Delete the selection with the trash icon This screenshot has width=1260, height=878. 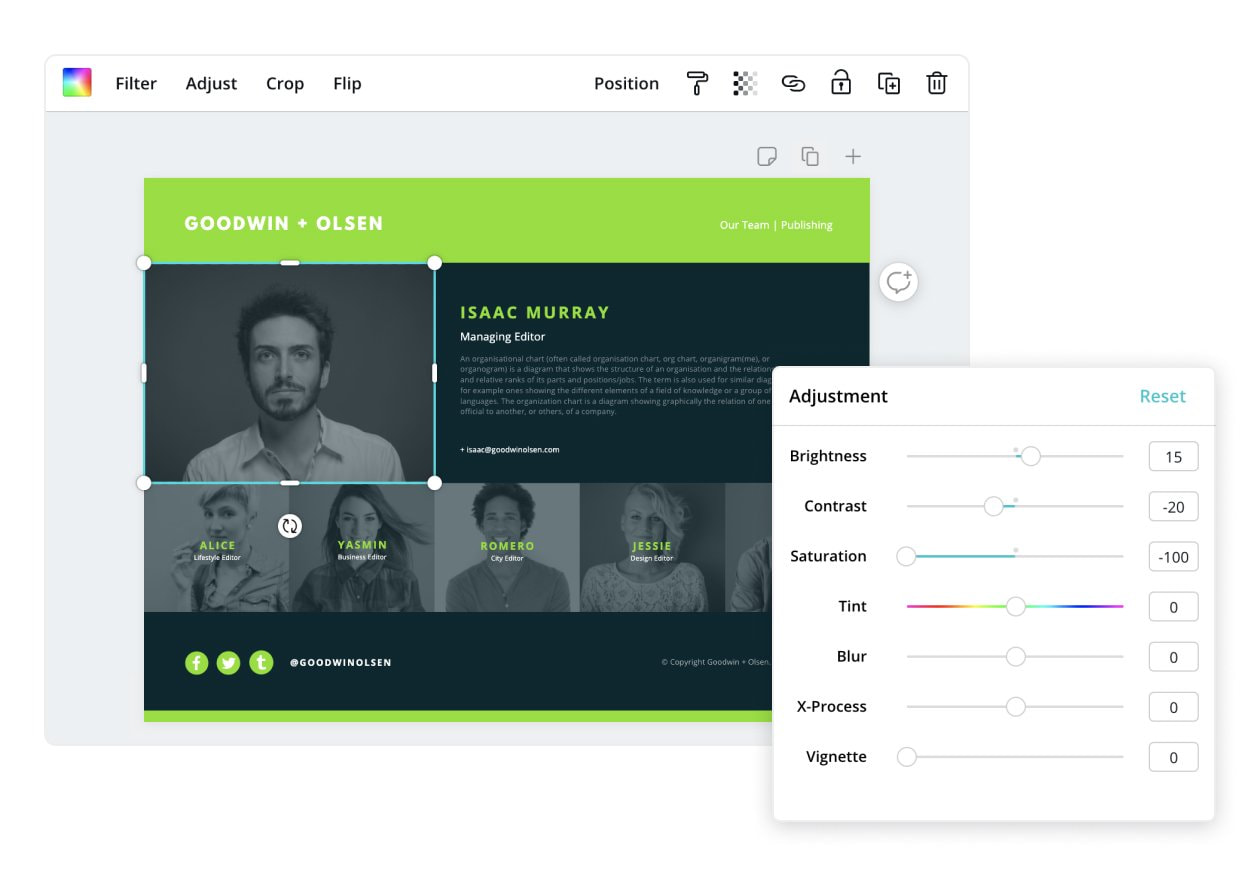pos(936,84)
